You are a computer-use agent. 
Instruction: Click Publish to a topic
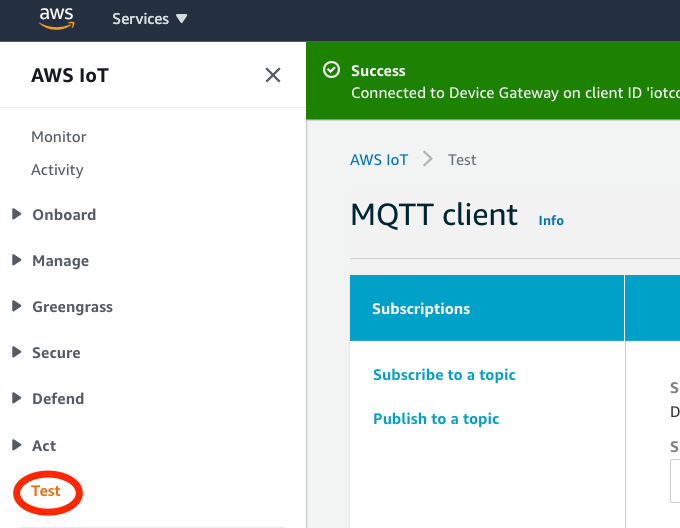(436, 419)
